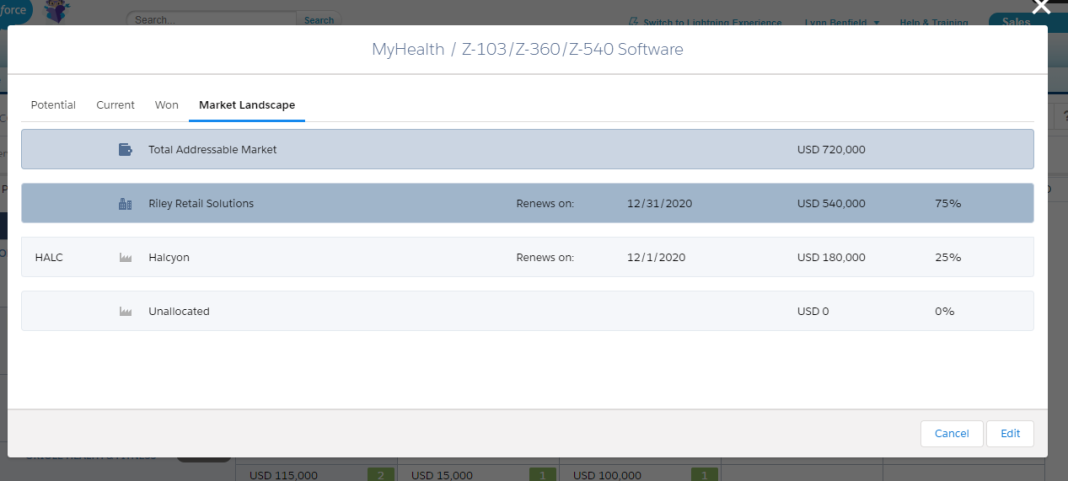The image size is (1068, 481).
Task: Click the 0% share value
Action: coord(945,311)
